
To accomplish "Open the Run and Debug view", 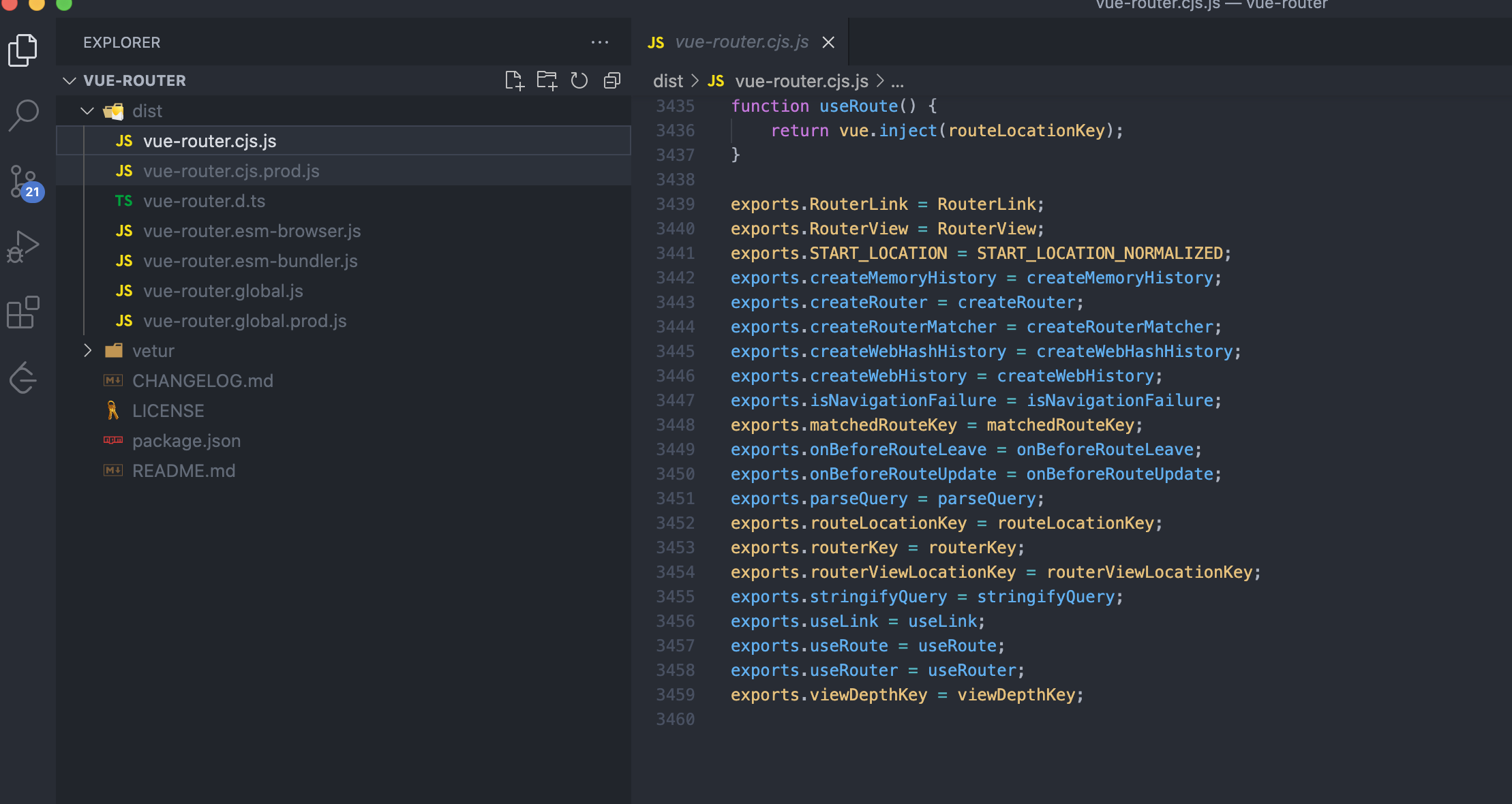I will click(23, 246).
